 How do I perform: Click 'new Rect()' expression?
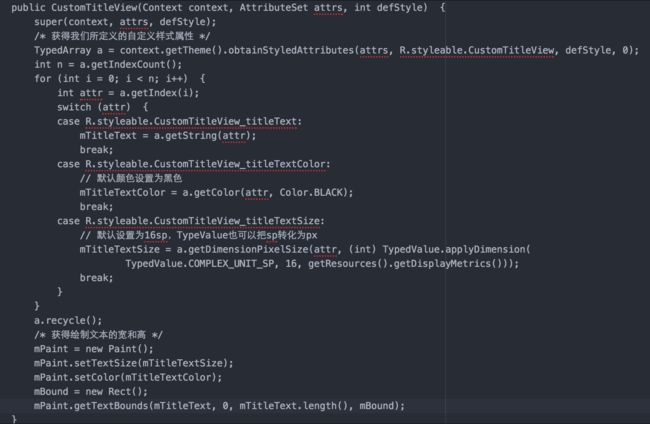(114, 392)
